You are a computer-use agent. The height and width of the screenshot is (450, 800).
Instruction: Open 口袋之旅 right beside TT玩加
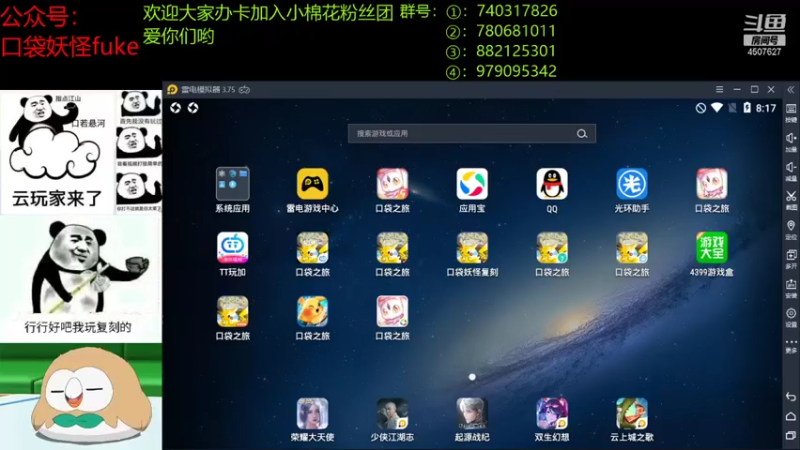pos(312,248)
